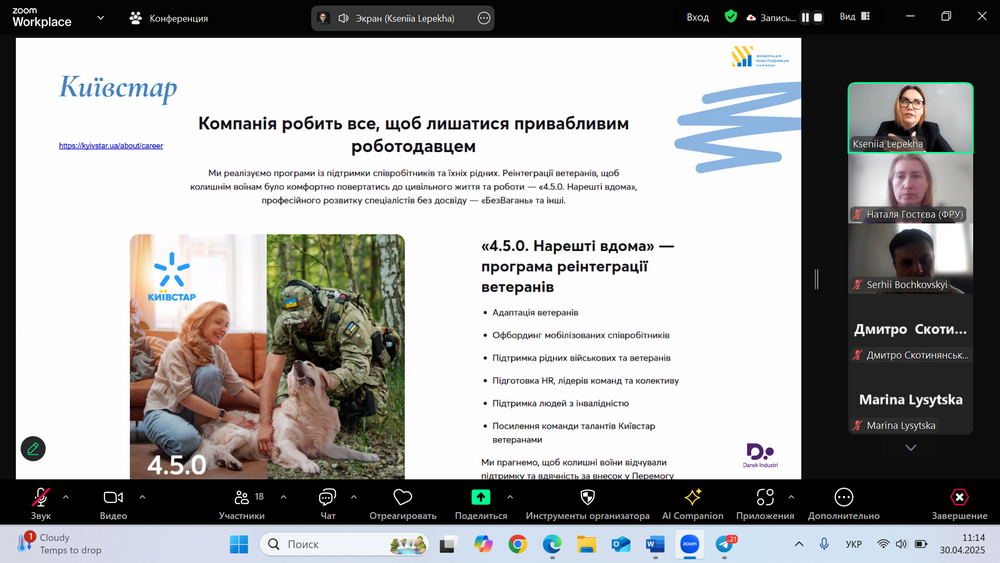Image resolution: width=1000 pixels, height=563 pixels.
Task: Expand the audio options arrow next to Звук
Action: pyautogui.click(x=66, y=496)
